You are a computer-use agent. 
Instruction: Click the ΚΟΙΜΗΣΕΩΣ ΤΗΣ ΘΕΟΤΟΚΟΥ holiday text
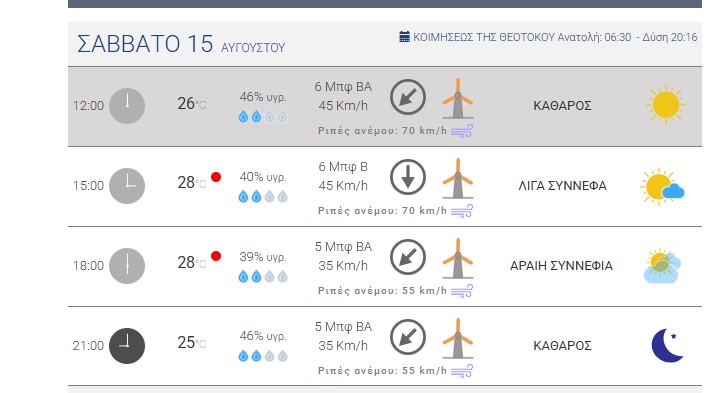484,37
